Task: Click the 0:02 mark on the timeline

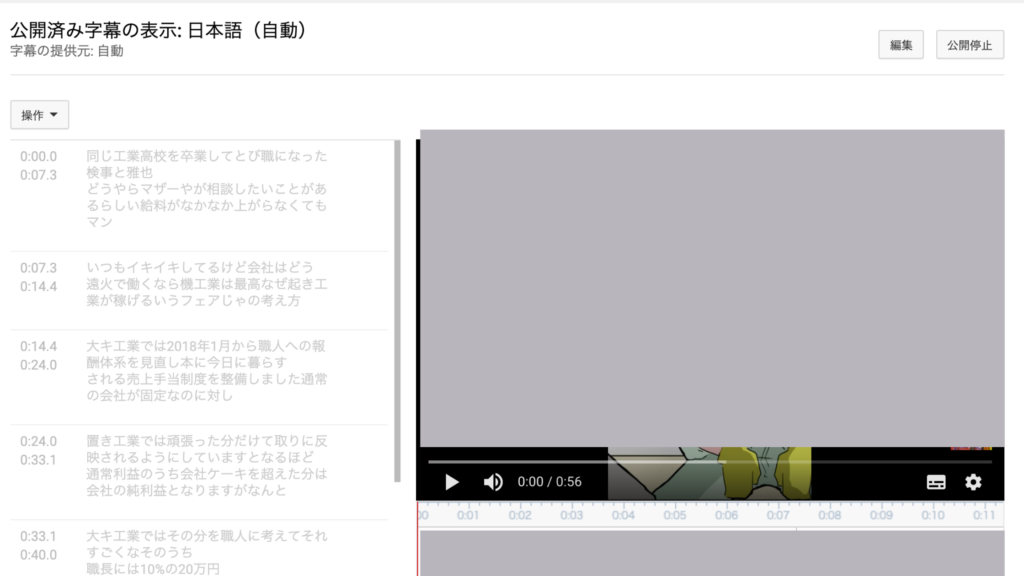Action: [x=520, y=515]
